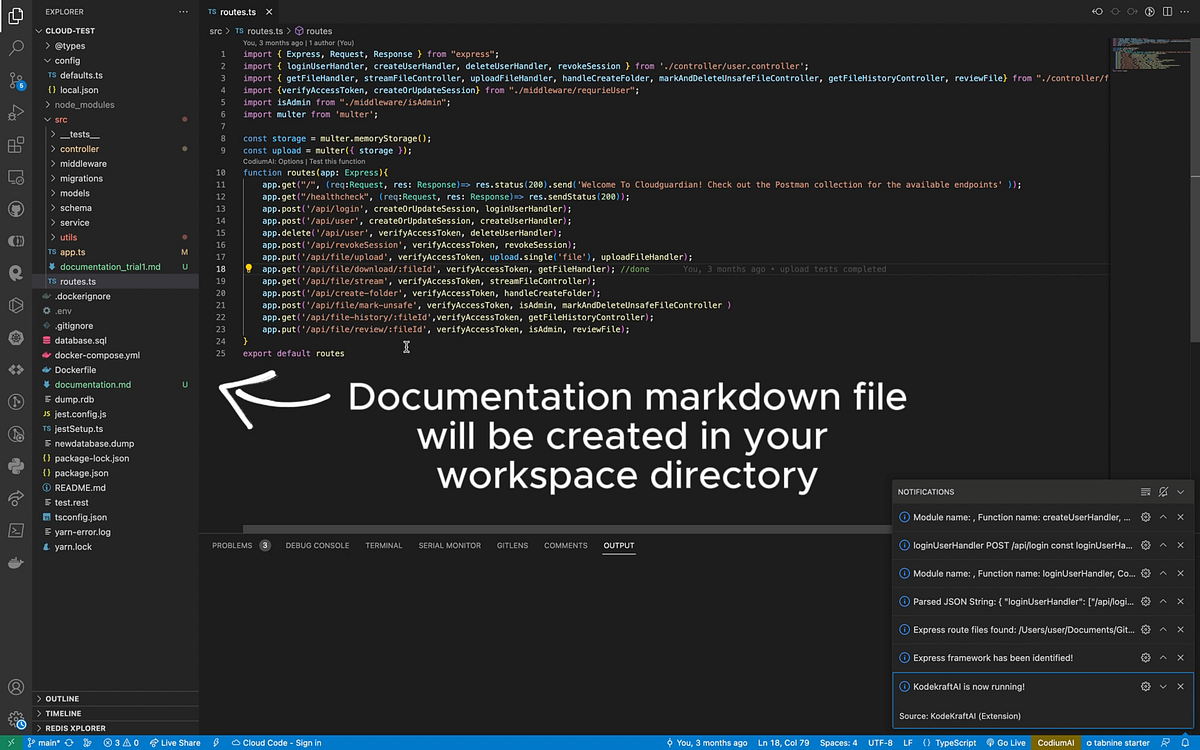This screenshot has width=1200, height=750.
Task: Toggle Do Not Disturb mode for notifications
Action: tap(1162, 491)
